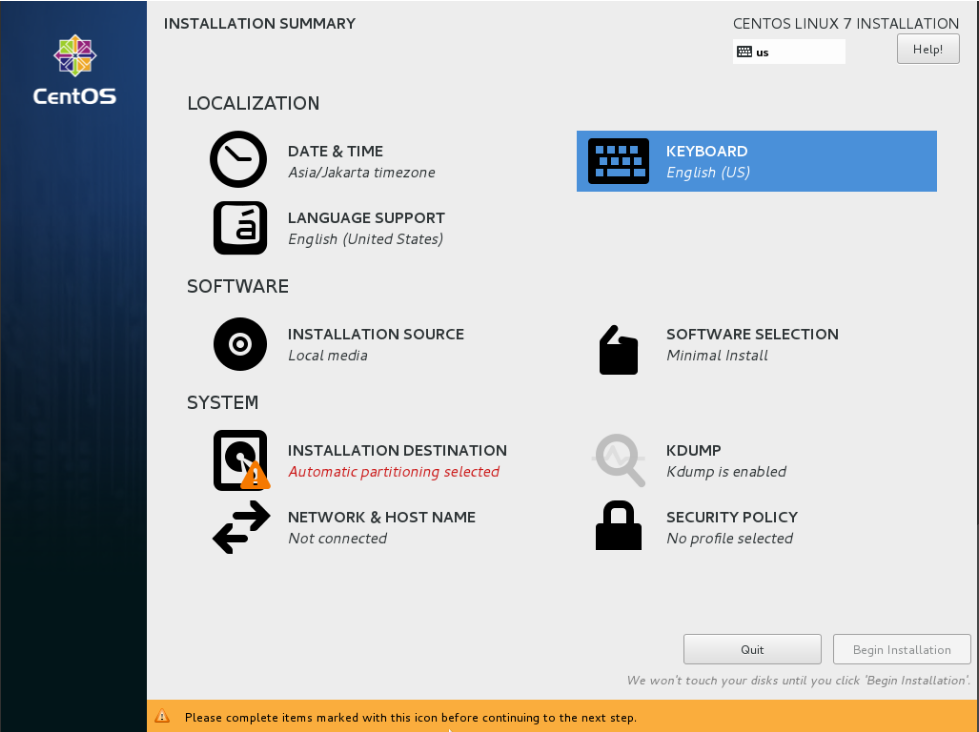Open the Security Policy padlock icon
Screen dimensions: 979x732
pos(618,527)
